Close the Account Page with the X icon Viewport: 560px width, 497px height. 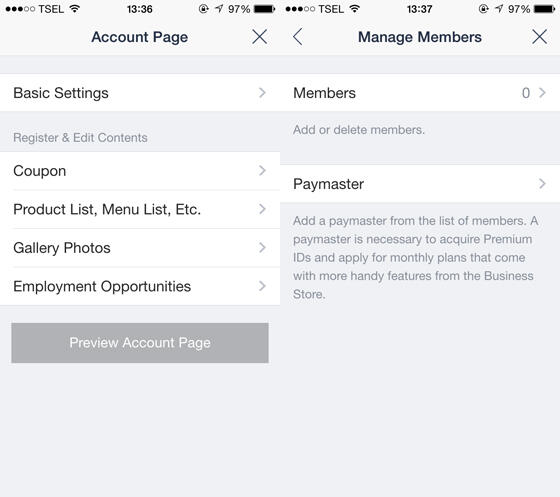pos(260,37)
